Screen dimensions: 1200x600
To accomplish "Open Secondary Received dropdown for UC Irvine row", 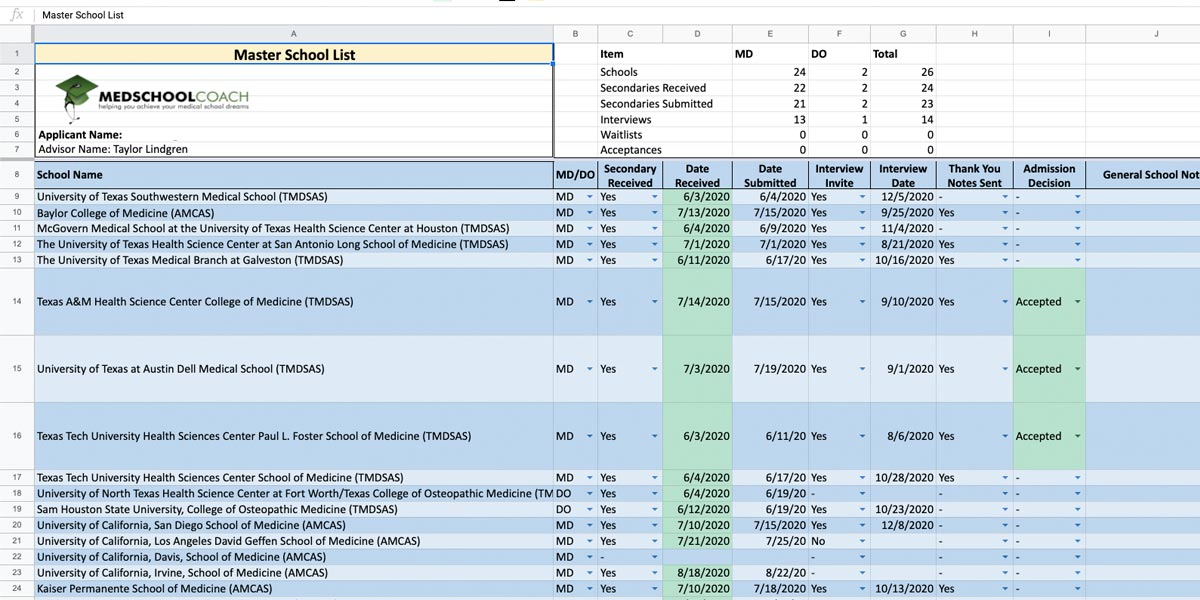I will [655, 574].
